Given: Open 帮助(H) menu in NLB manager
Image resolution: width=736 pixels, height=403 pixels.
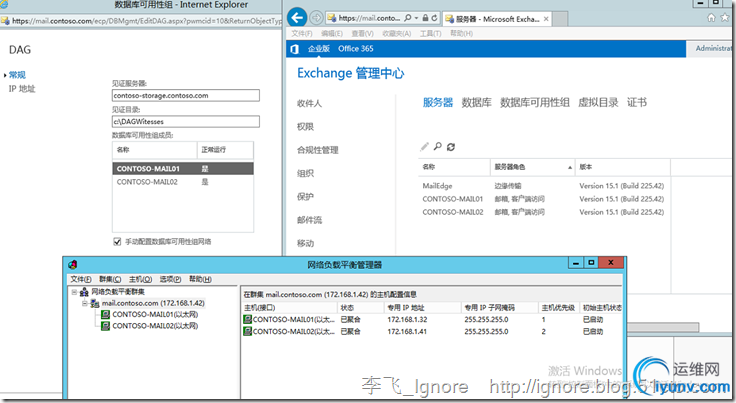Looking at the screenshot, I should [x=200, y=279].
